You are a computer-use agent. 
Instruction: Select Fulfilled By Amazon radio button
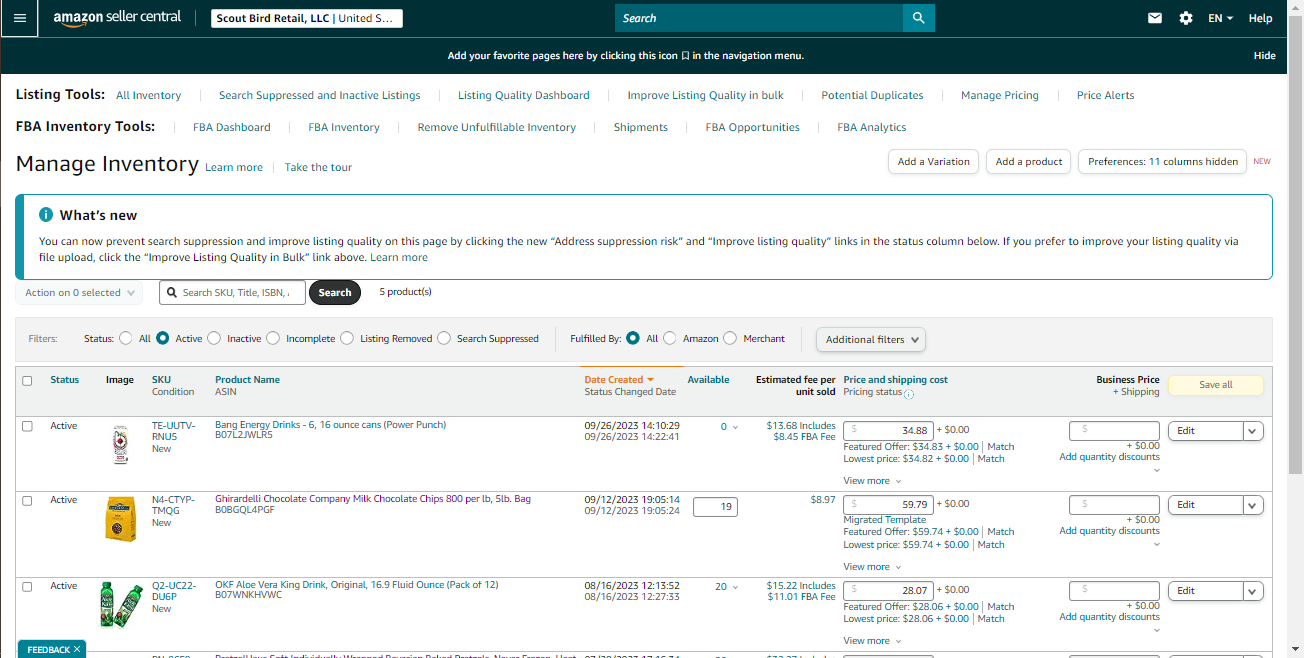[x=670, y=339]
